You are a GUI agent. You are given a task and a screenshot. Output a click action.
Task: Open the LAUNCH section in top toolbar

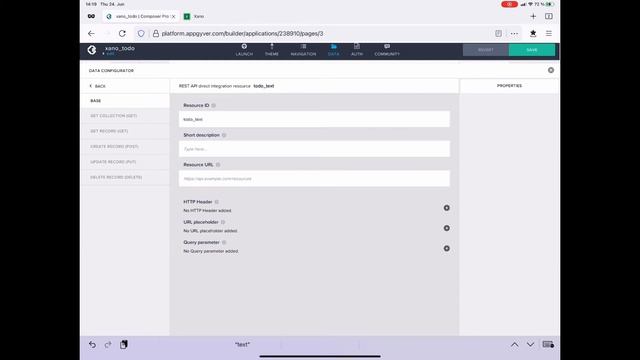[244, 50]
